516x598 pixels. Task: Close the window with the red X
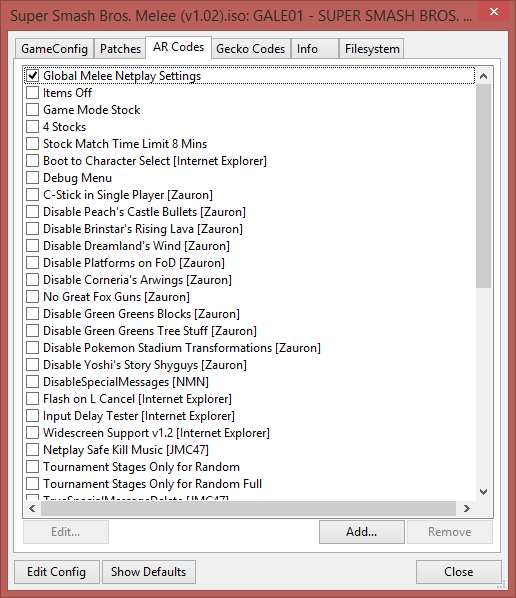click(x=494, y=12)
